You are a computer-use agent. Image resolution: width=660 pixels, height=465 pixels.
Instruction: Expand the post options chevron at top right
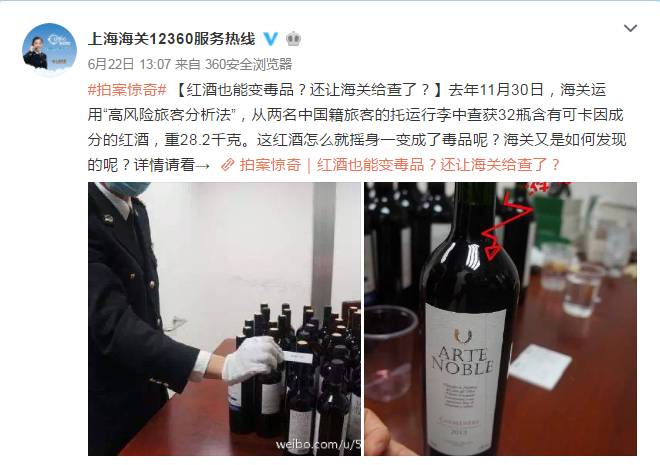click(630, 28)
